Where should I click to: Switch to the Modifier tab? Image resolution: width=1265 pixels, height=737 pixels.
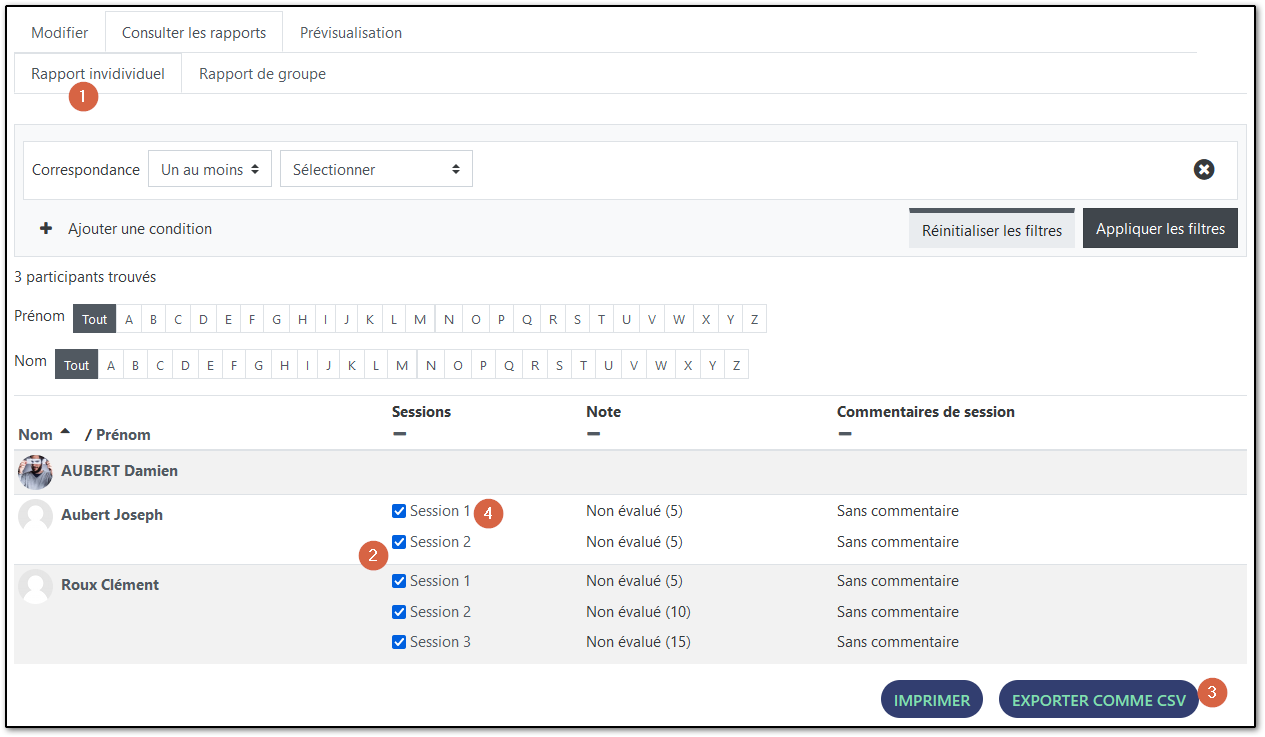coord(59,32)
